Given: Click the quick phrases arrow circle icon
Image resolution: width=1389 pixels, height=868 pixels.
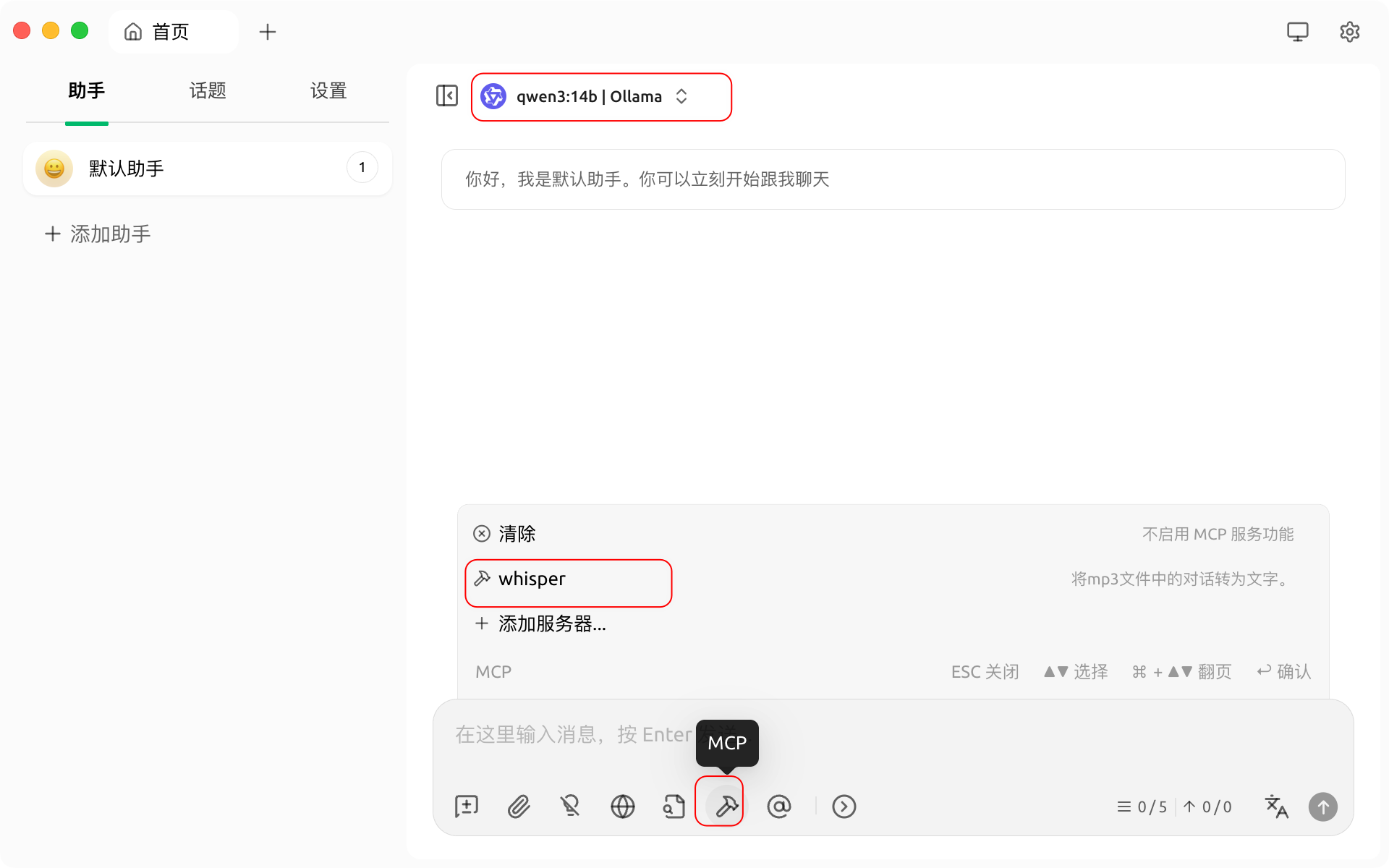Looking at the screenshot, I should coord(844,806).
